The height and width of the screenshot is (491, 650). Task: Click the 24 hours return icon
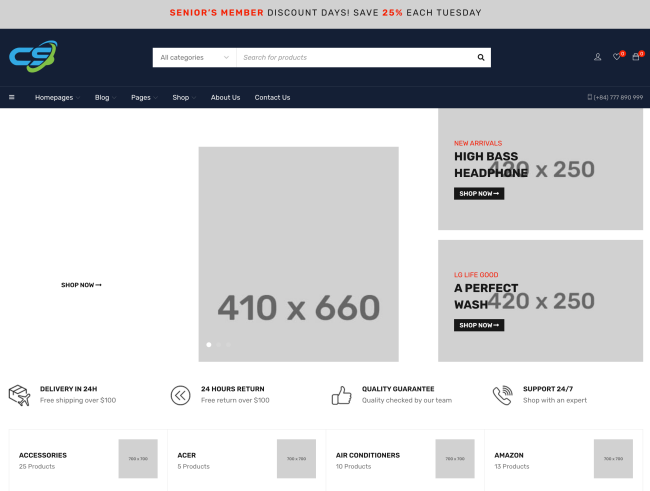(180, 395)
